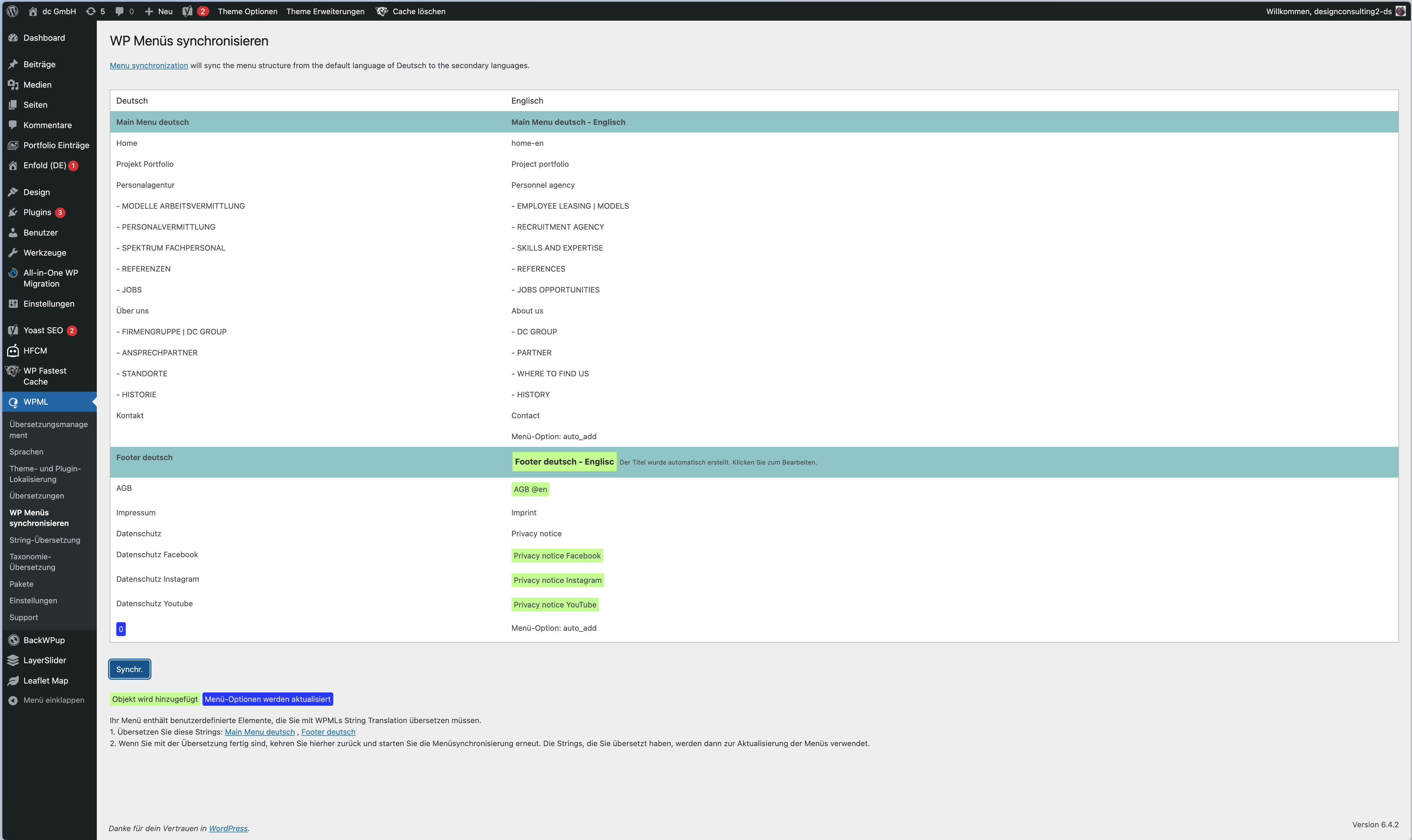Image resolution: width=1412 pixels, height=840 pixels.
Task: Click the Dashboard gauge icon
Action: pyautogui.click(x=13, y=38)
